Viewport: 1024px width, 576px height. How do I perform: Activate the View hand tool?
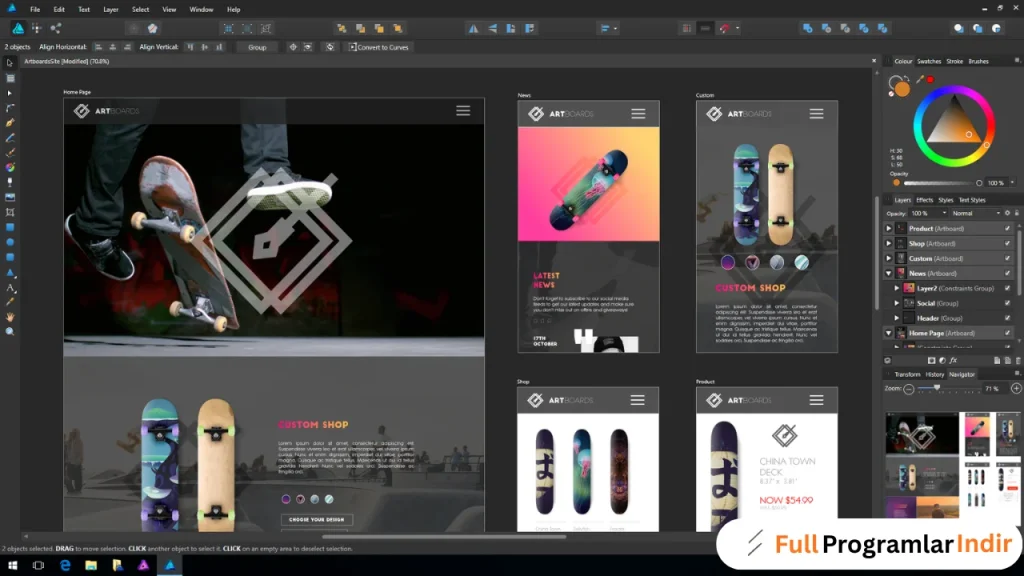click(x=10, y=317)
